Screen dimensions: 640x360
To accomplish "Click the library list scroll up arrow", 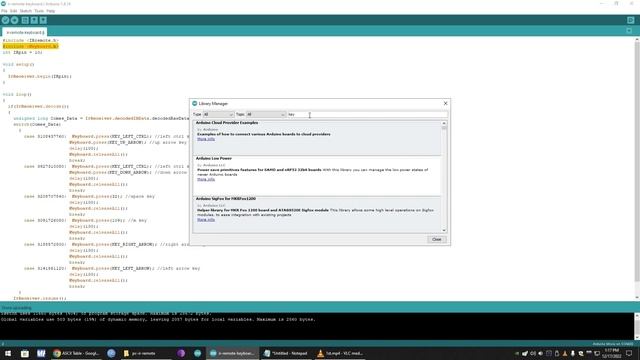I will (x=444, y=123).
